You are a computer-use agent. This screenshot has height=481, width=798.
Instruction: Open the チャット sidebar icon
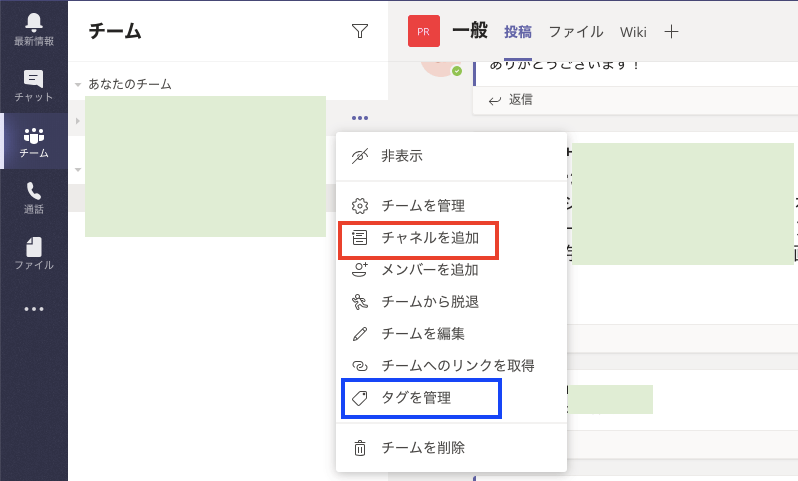(34, 86)
